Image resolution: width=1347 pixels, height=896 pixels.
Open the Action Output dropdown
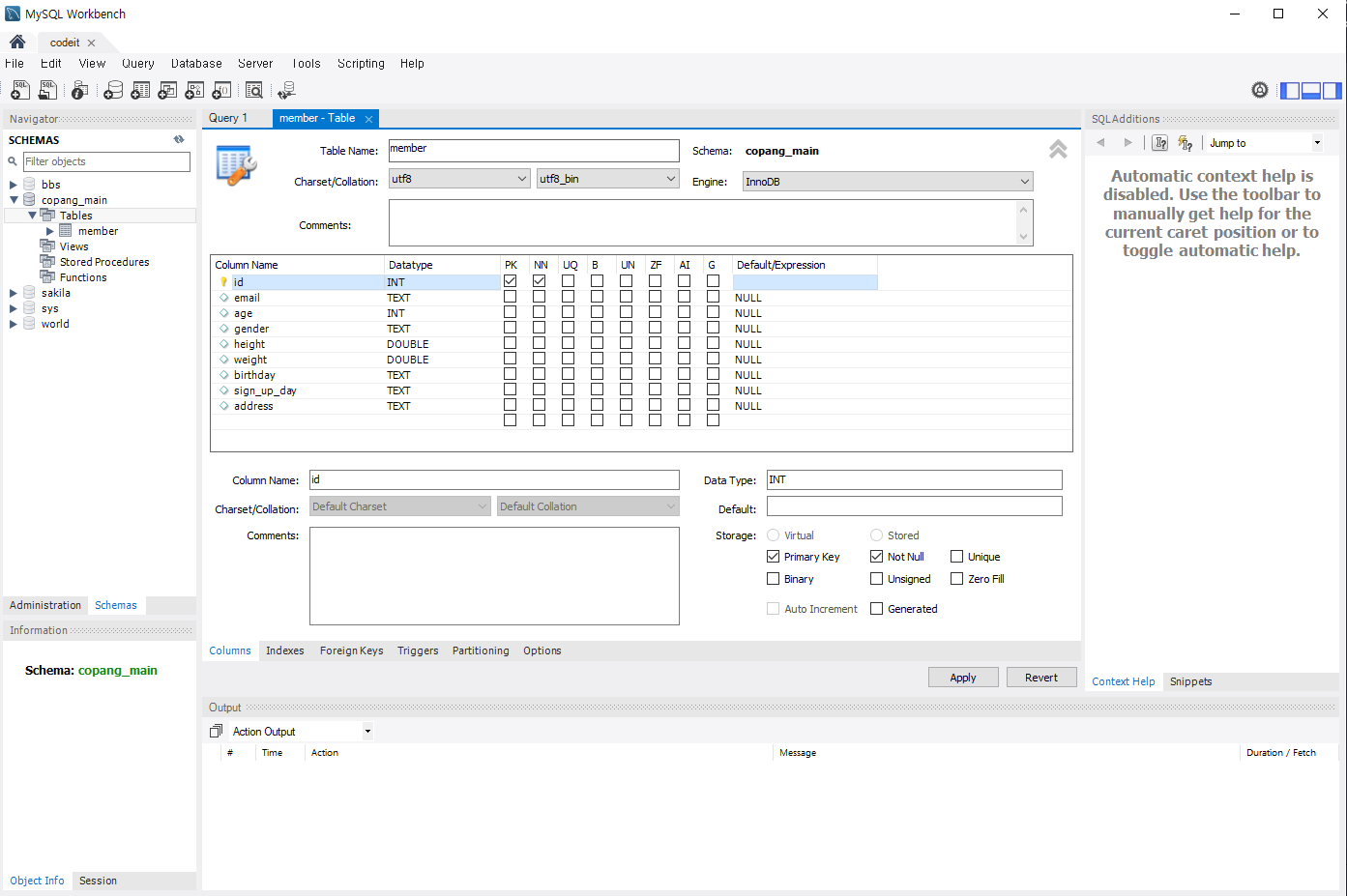[x=302, y=732]
